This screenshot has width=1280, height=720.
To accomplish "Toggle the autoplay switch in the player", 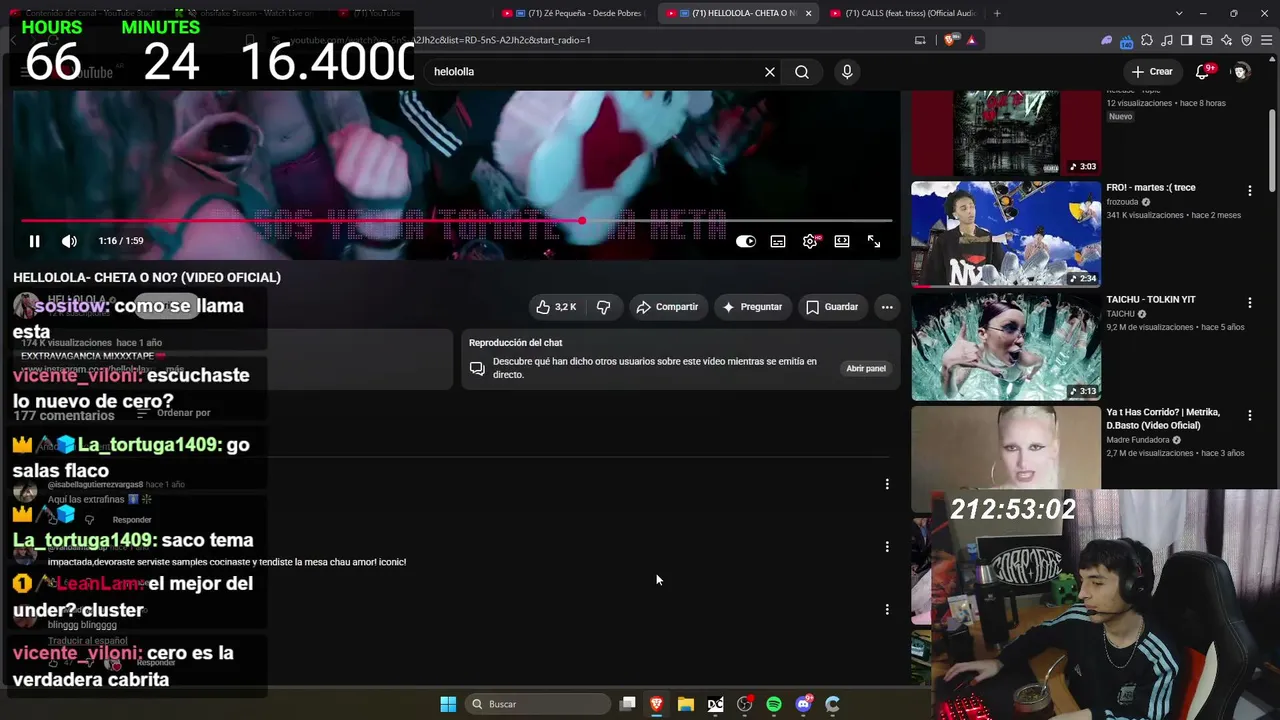I will tap(746, 241).
